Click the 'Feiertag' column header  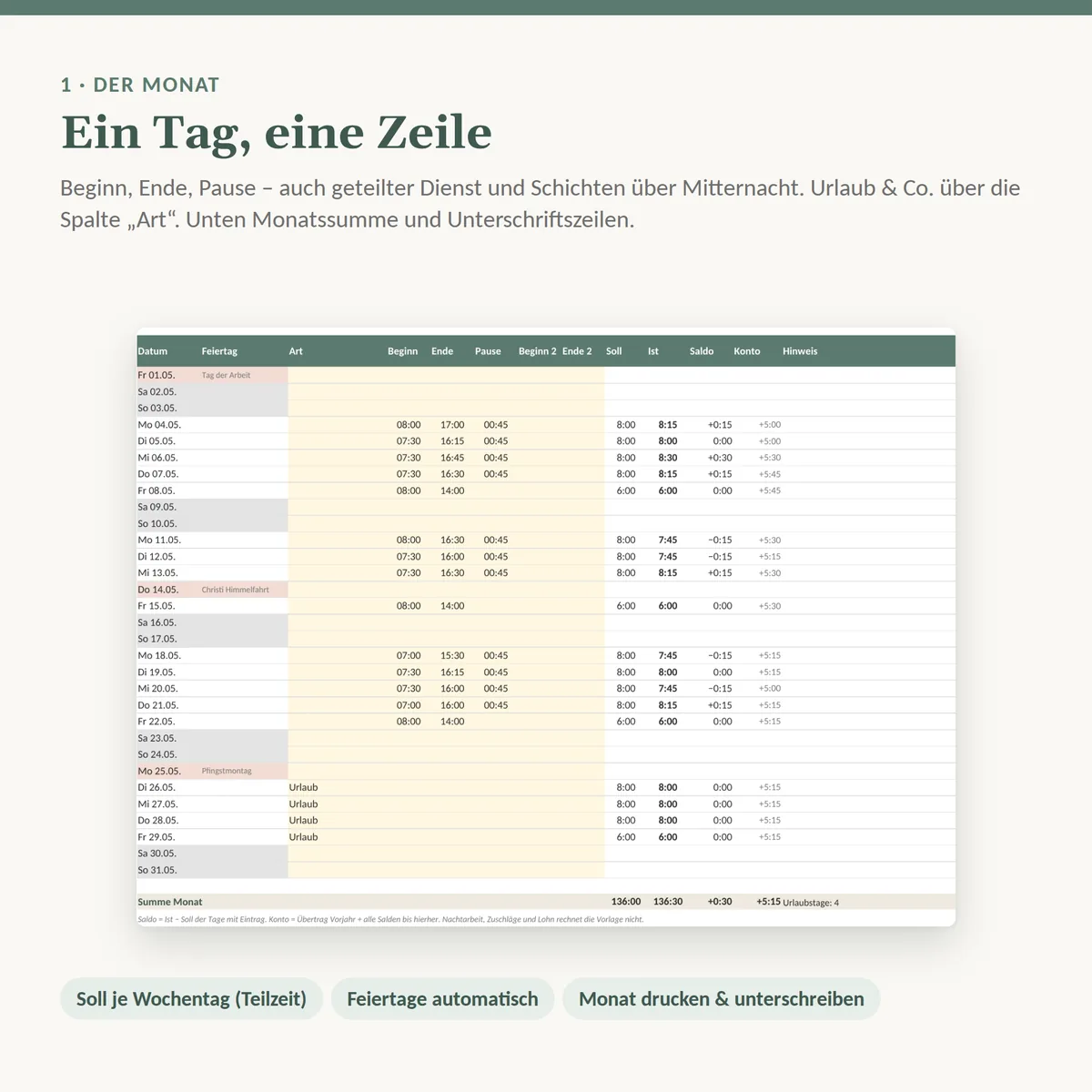219,351
